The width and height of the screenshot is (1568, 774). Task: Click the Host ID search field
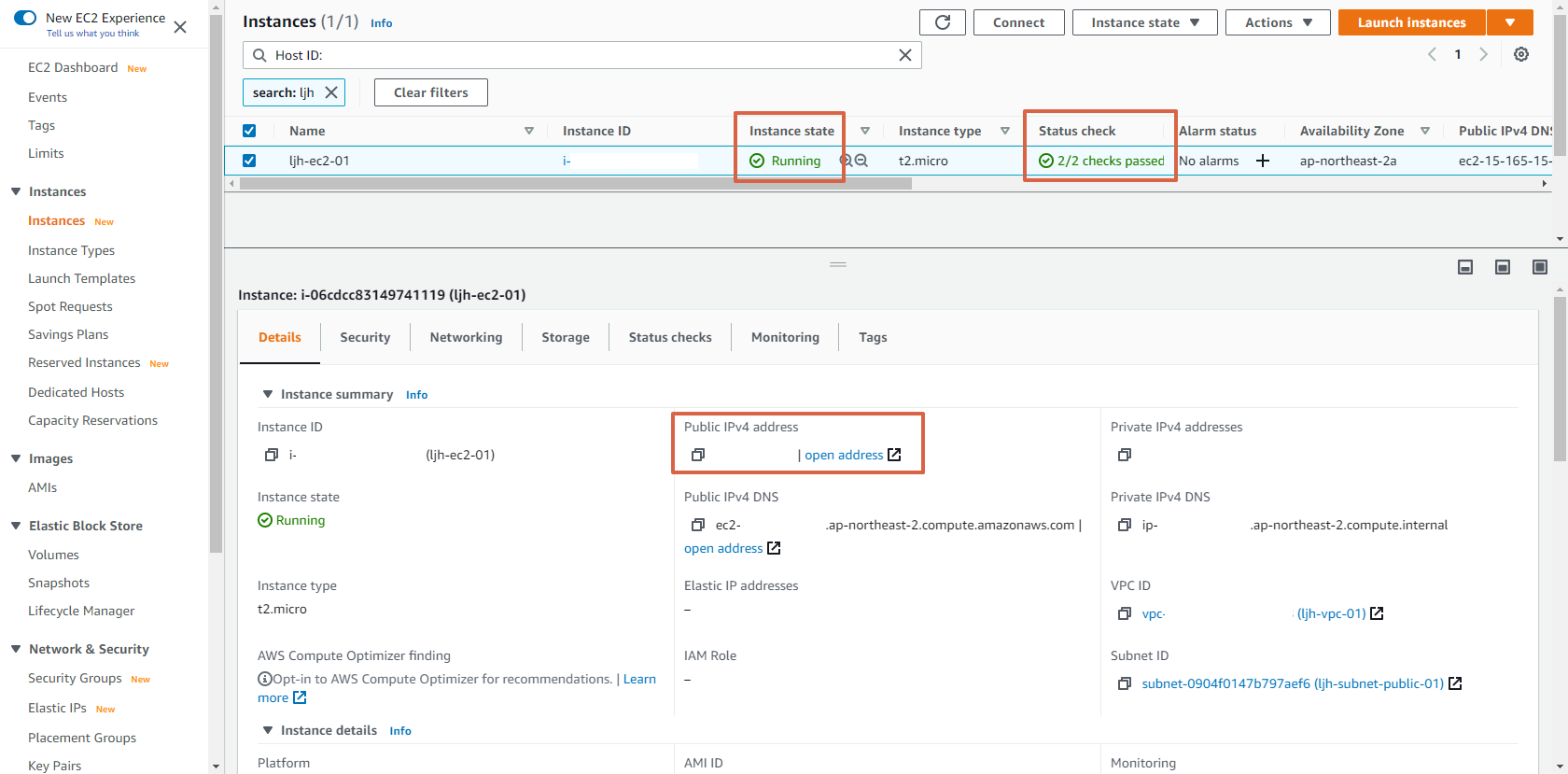582,55
